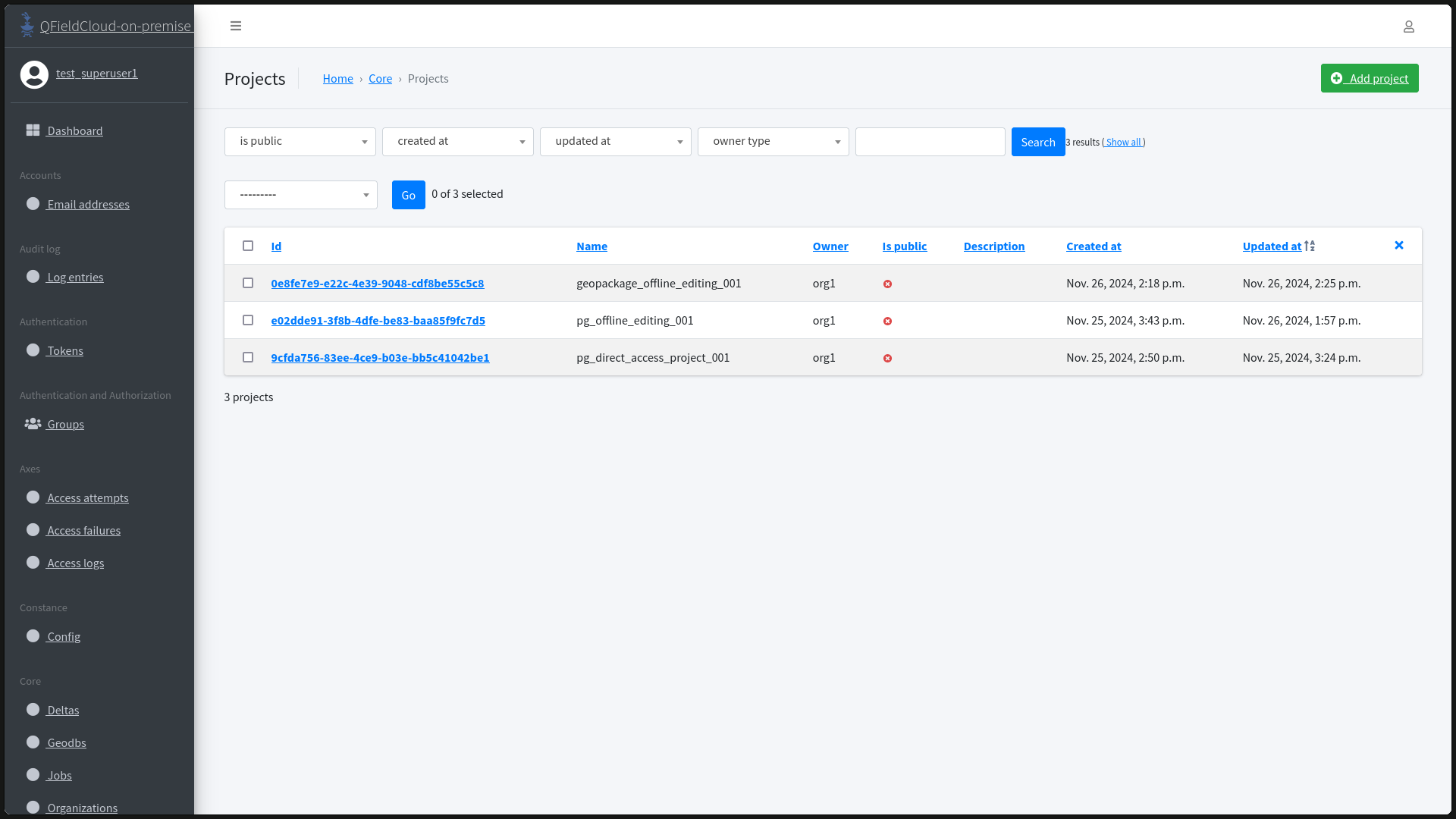The image size is (1456, 819).
Task: Check the geopackage_offline_editing_001 row checkbox
Action: click(248, 283)
